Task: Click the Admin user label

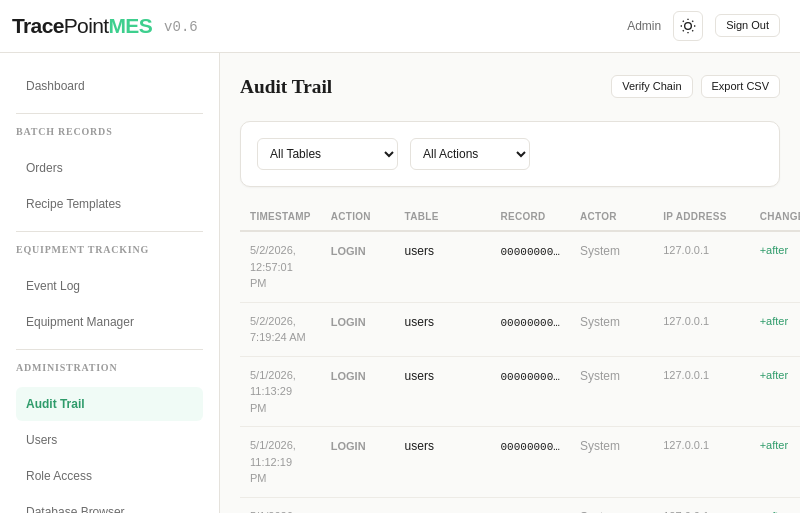Action: (643, 26)
